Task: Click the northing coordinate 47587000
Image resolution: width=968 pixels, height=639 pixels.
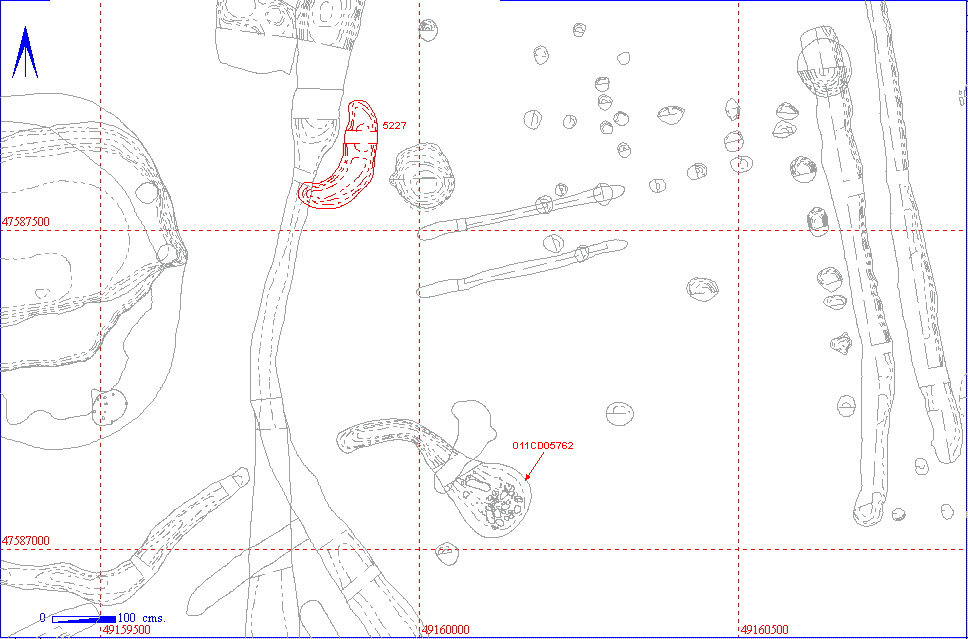Action: tap(26, 540)
